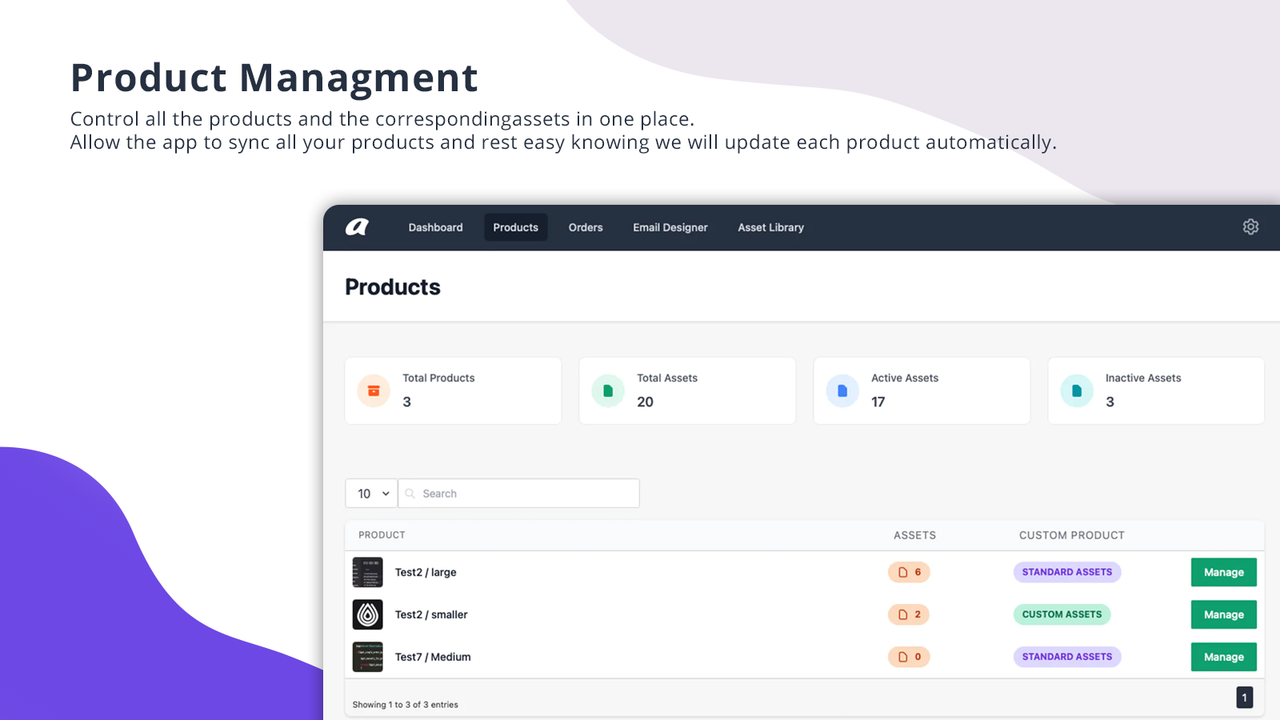Click the app logo in navbar
The image size is (1280, 720).
(357, 227)
